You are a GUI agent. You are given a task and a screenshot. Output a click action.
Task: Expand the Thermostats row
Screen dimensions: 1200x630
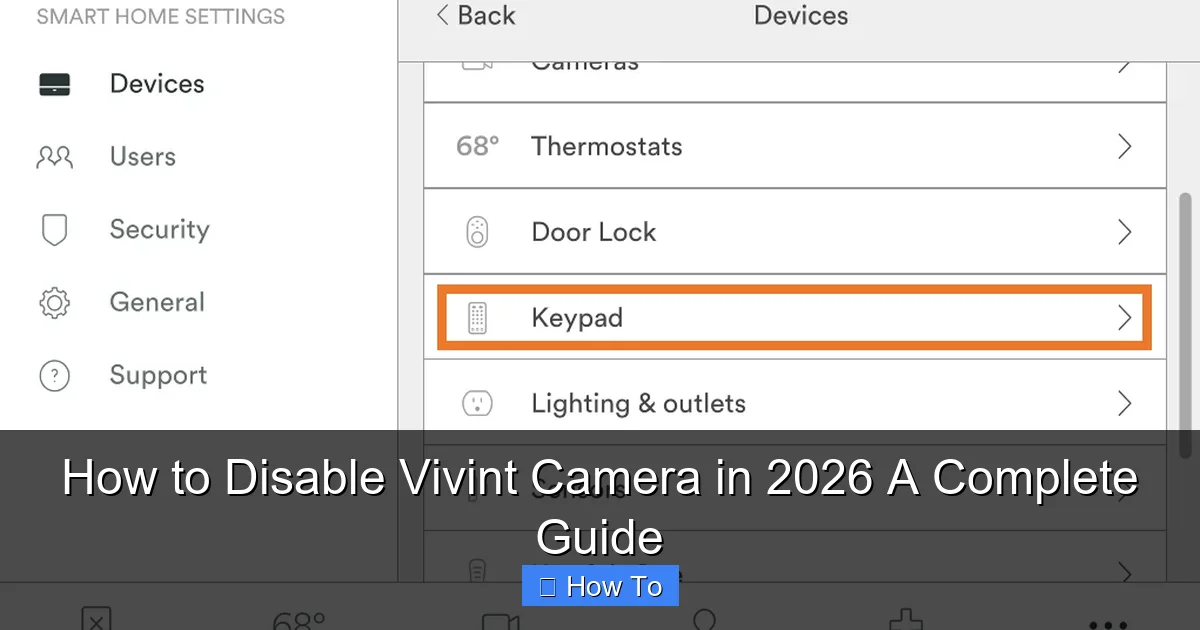pyautogui.click(x=1122, y=146)
